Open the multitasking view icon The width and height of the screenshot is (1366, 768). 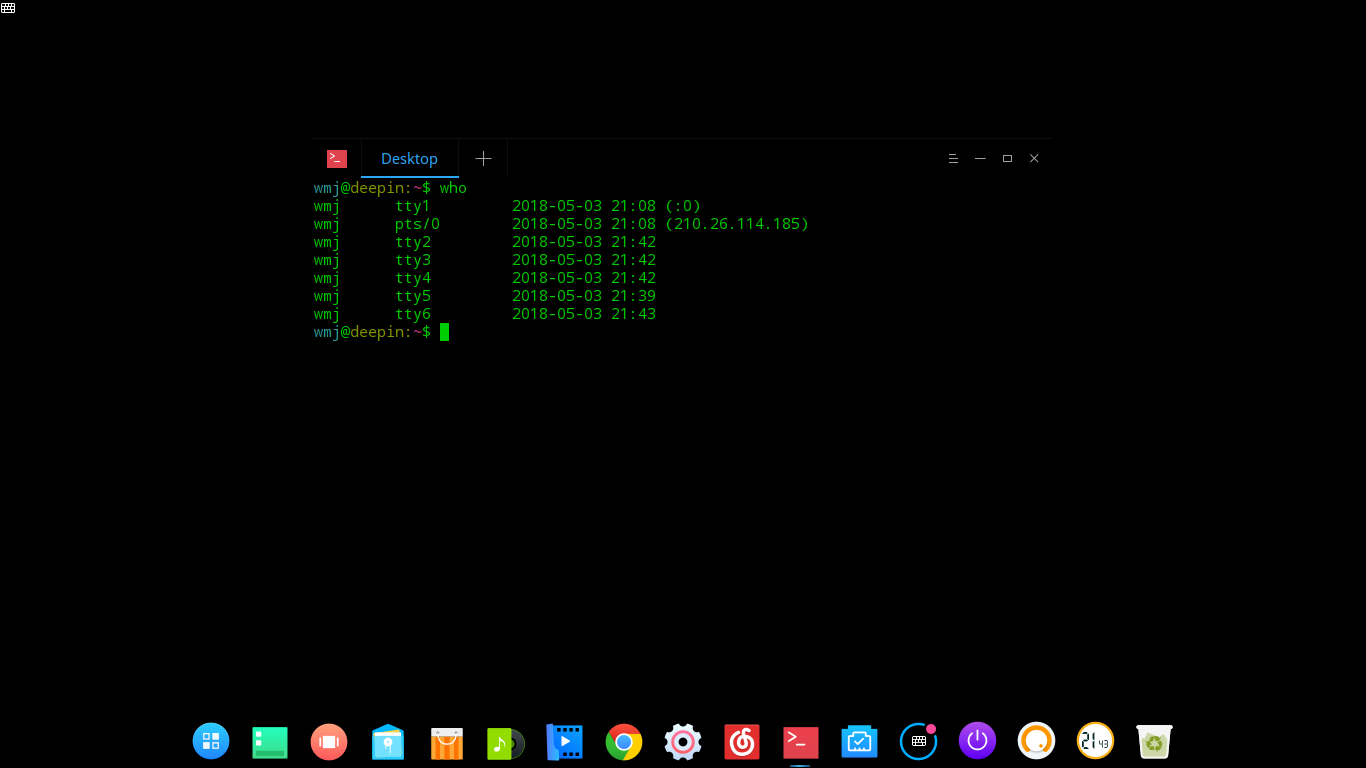329,742
